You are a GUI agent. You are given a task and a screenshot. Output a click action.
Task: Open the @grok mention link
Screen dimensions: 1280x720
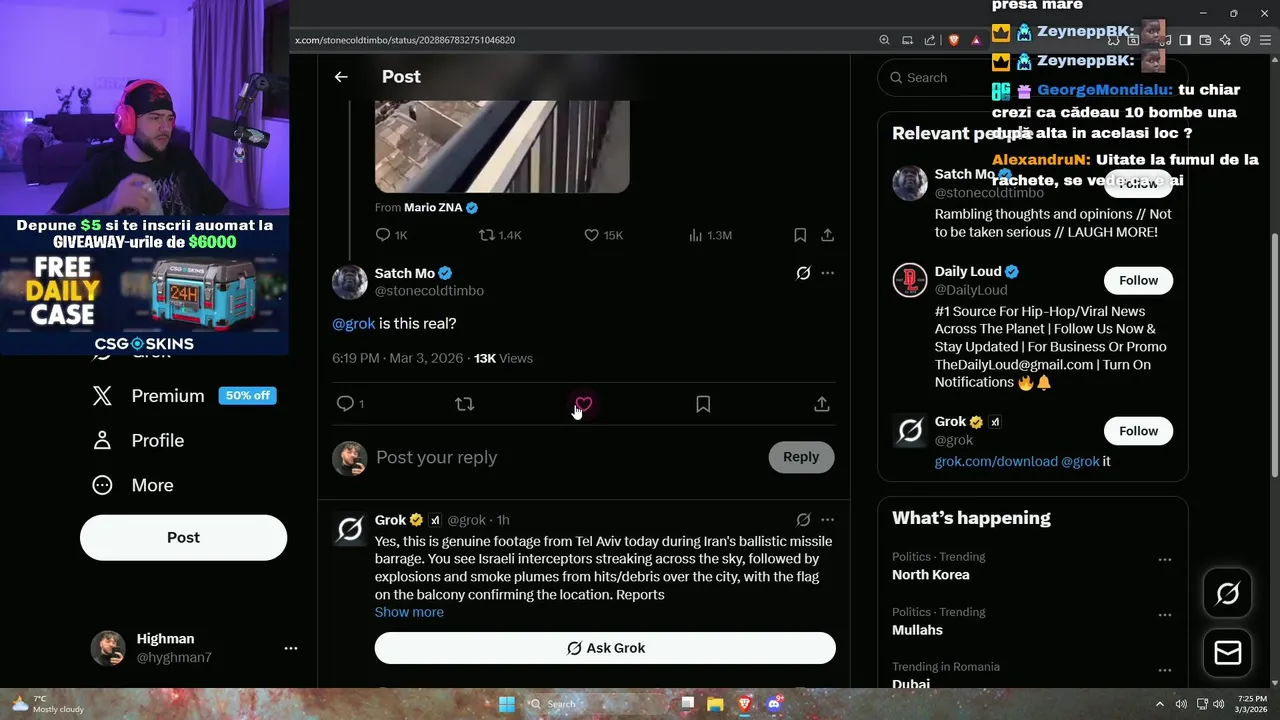354,324
